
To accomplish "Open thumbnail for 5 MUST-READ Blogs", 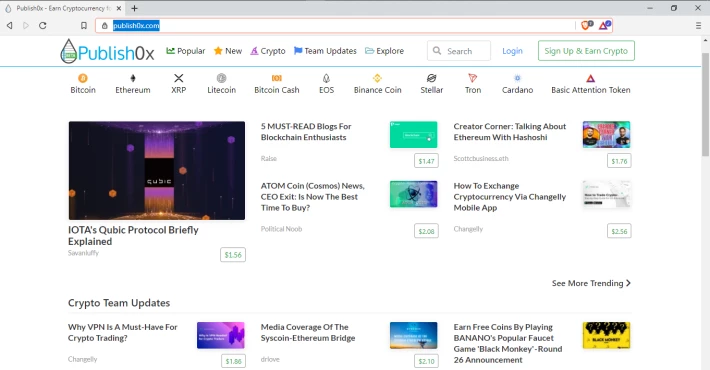I will [413, 135].
